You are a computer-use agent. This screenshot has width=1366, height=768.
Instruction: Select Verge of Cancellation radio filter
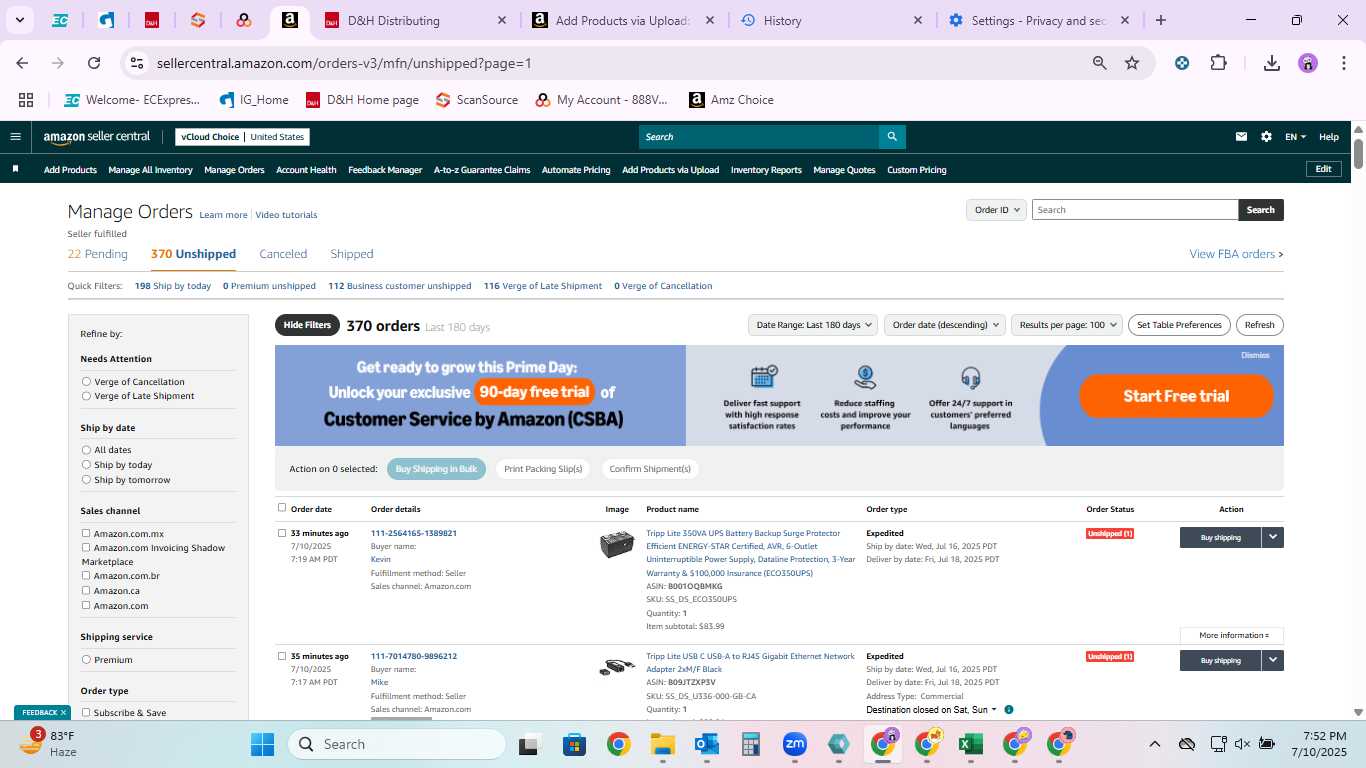click(x=86, y=382)
